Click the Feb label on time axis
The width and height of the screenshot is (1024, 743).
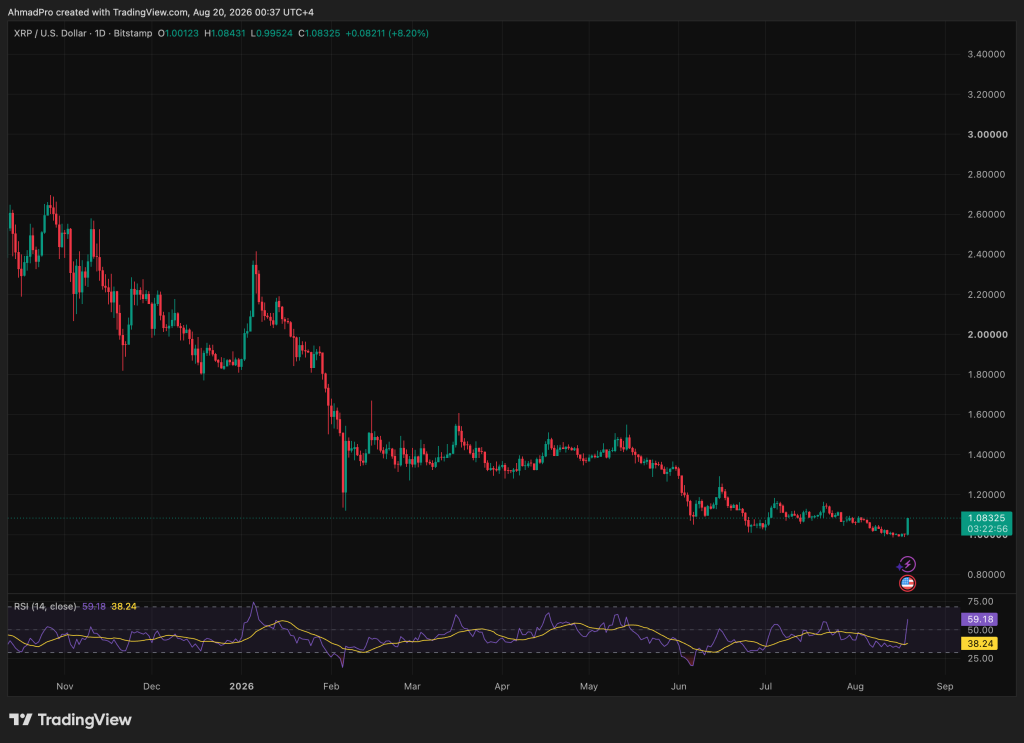click(331, 686)
